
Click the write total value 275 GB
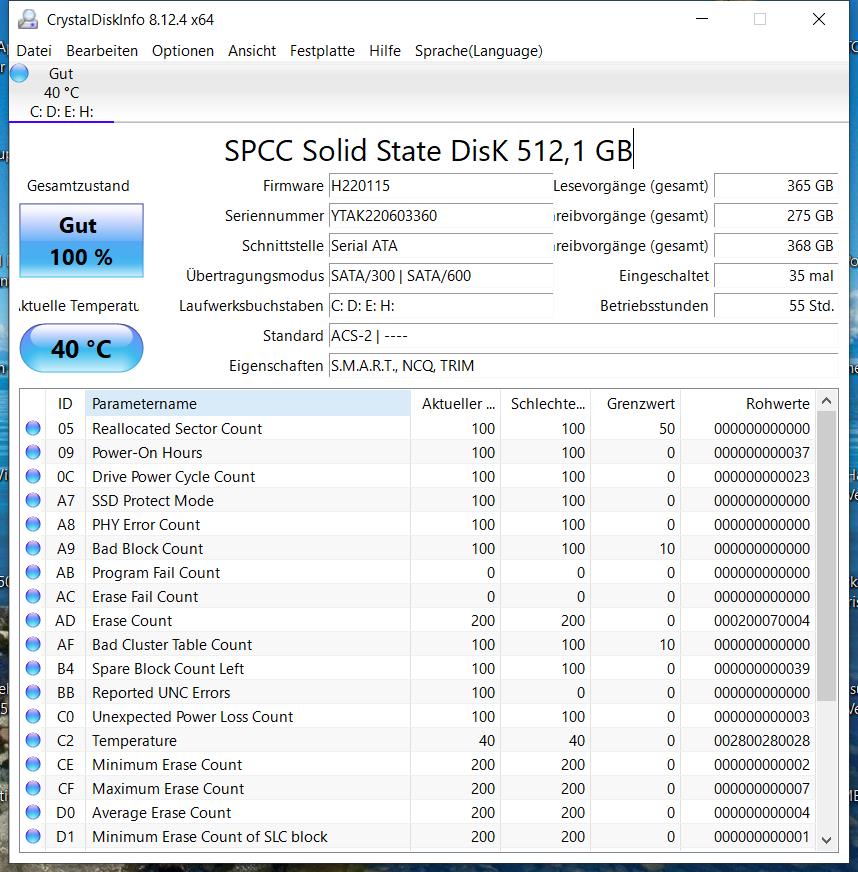point(776,216)
